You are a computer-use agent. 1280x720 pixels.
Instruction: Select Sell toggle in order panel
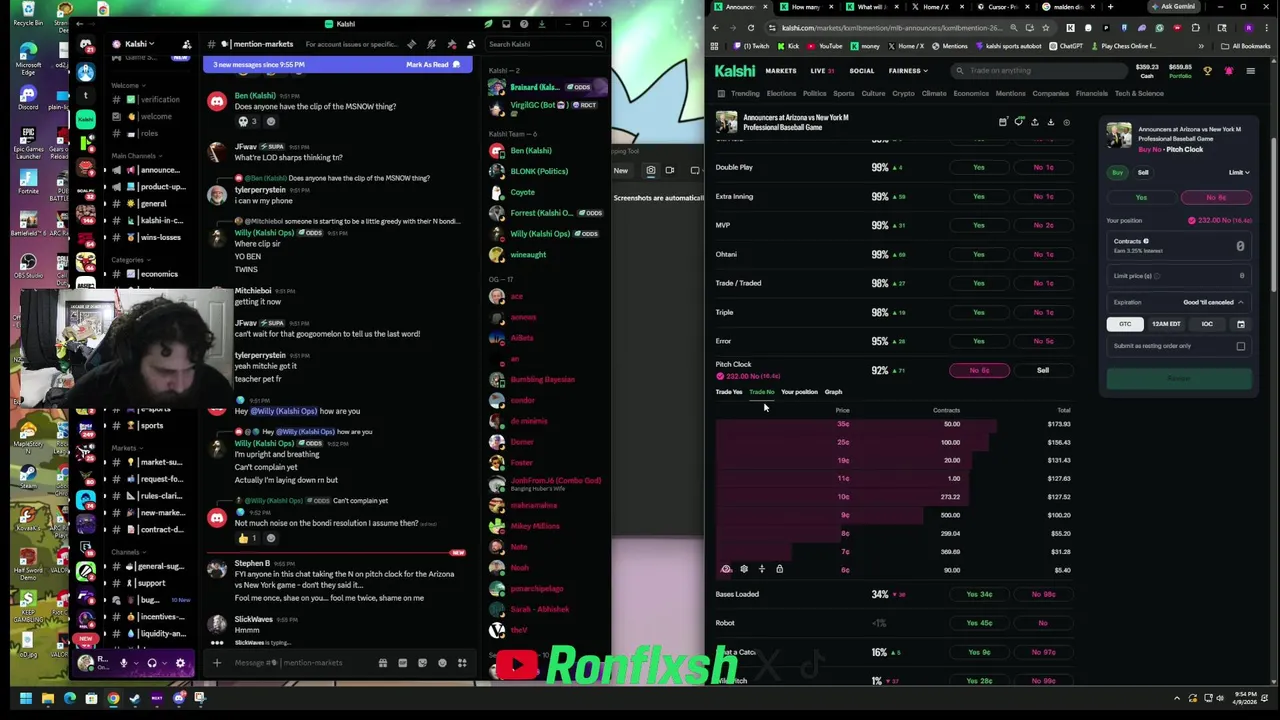pos(1143,172)
